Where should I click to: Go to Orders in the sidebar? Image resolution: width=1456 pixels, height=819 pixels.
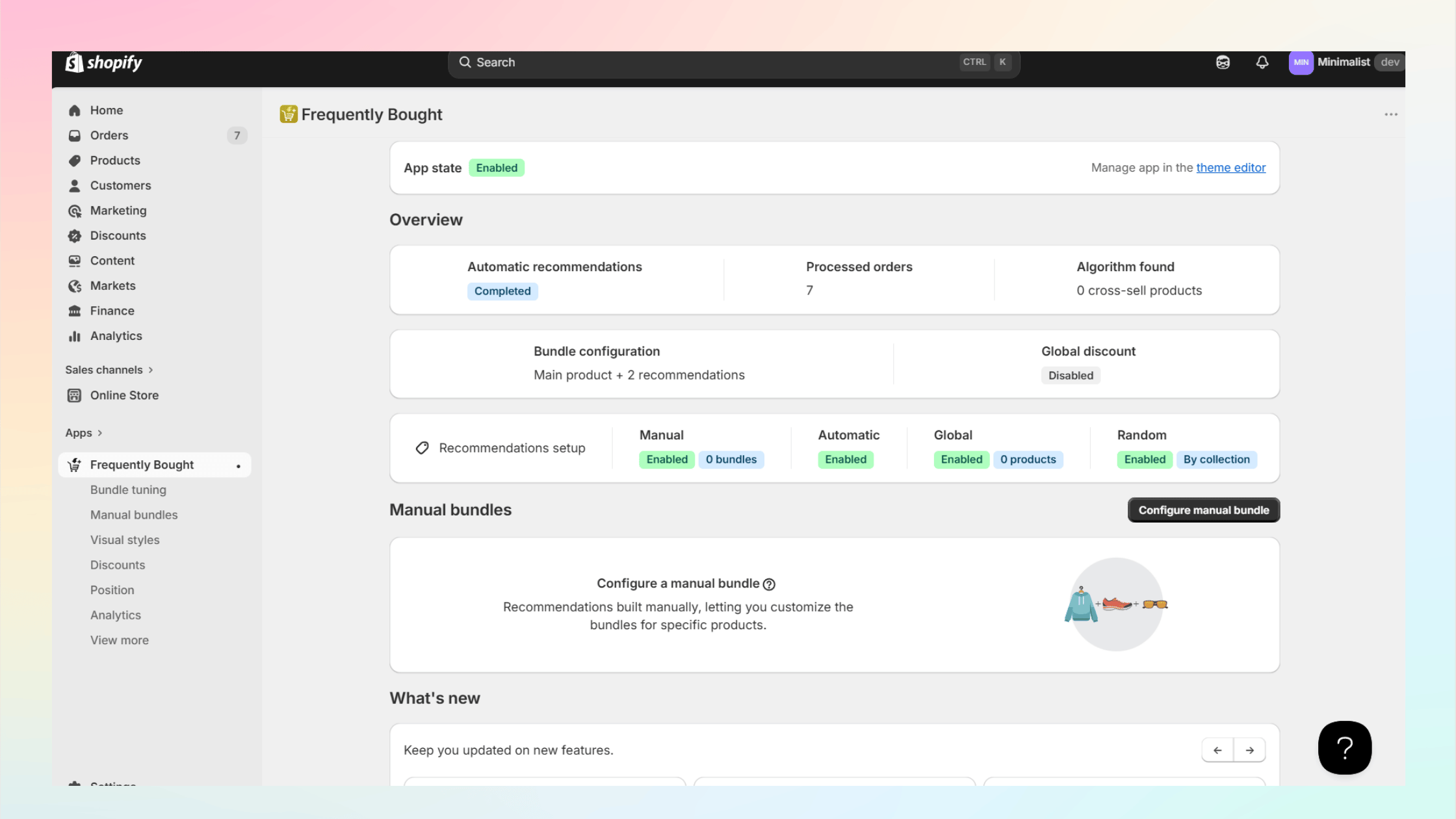pos(155,136)
